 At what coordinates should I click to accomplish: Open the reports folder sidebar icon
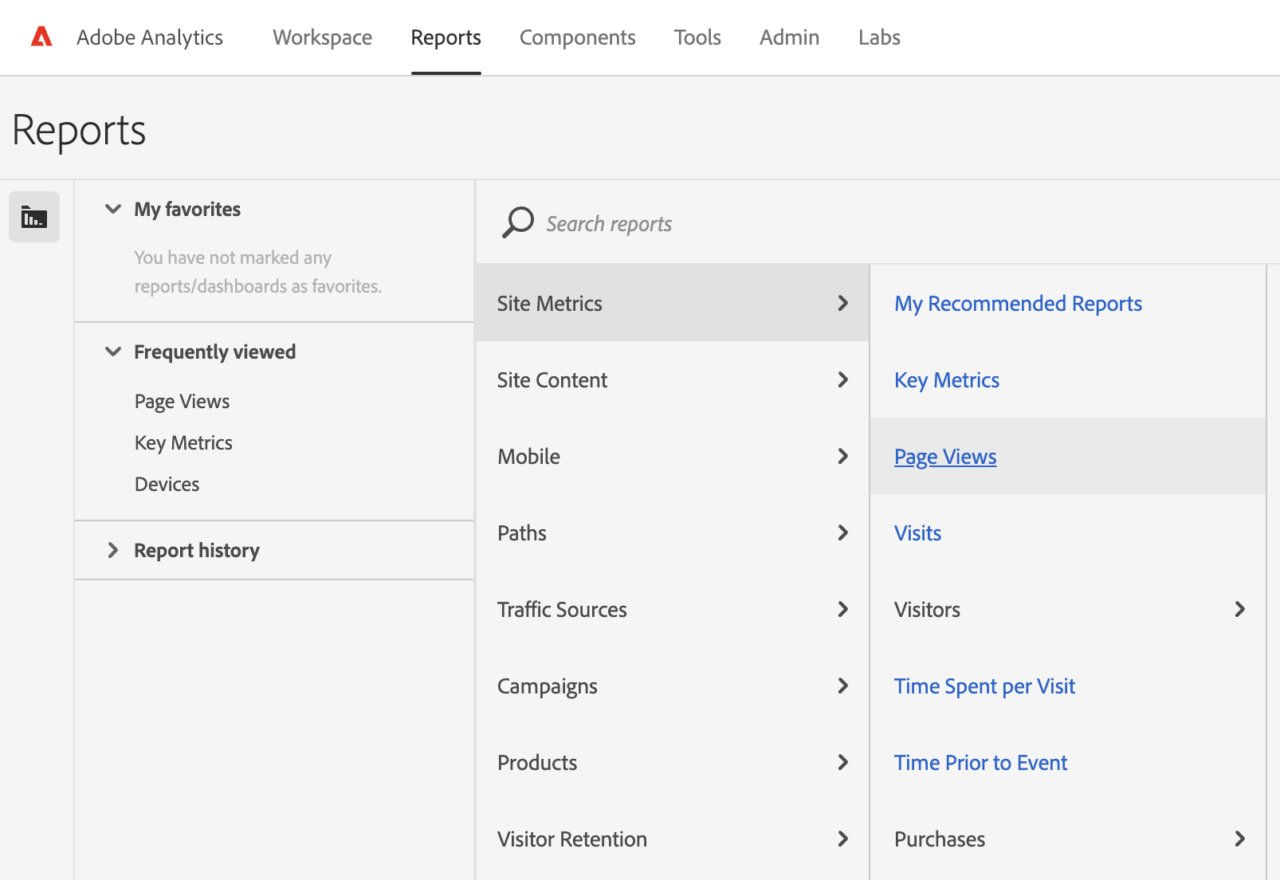pos(34,217)
